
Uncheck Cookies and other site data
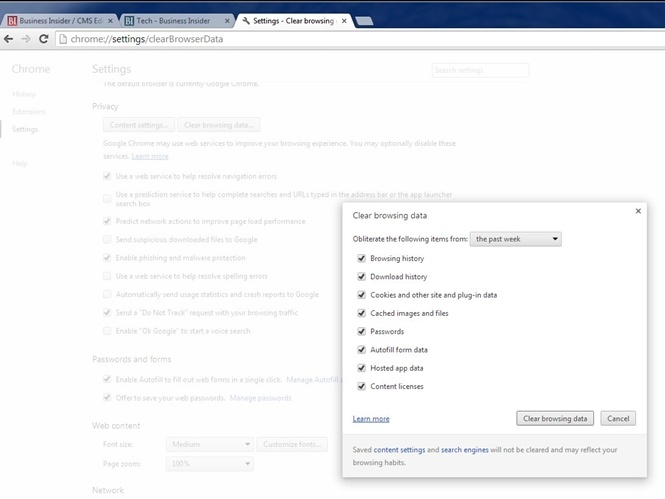[361, 295]
